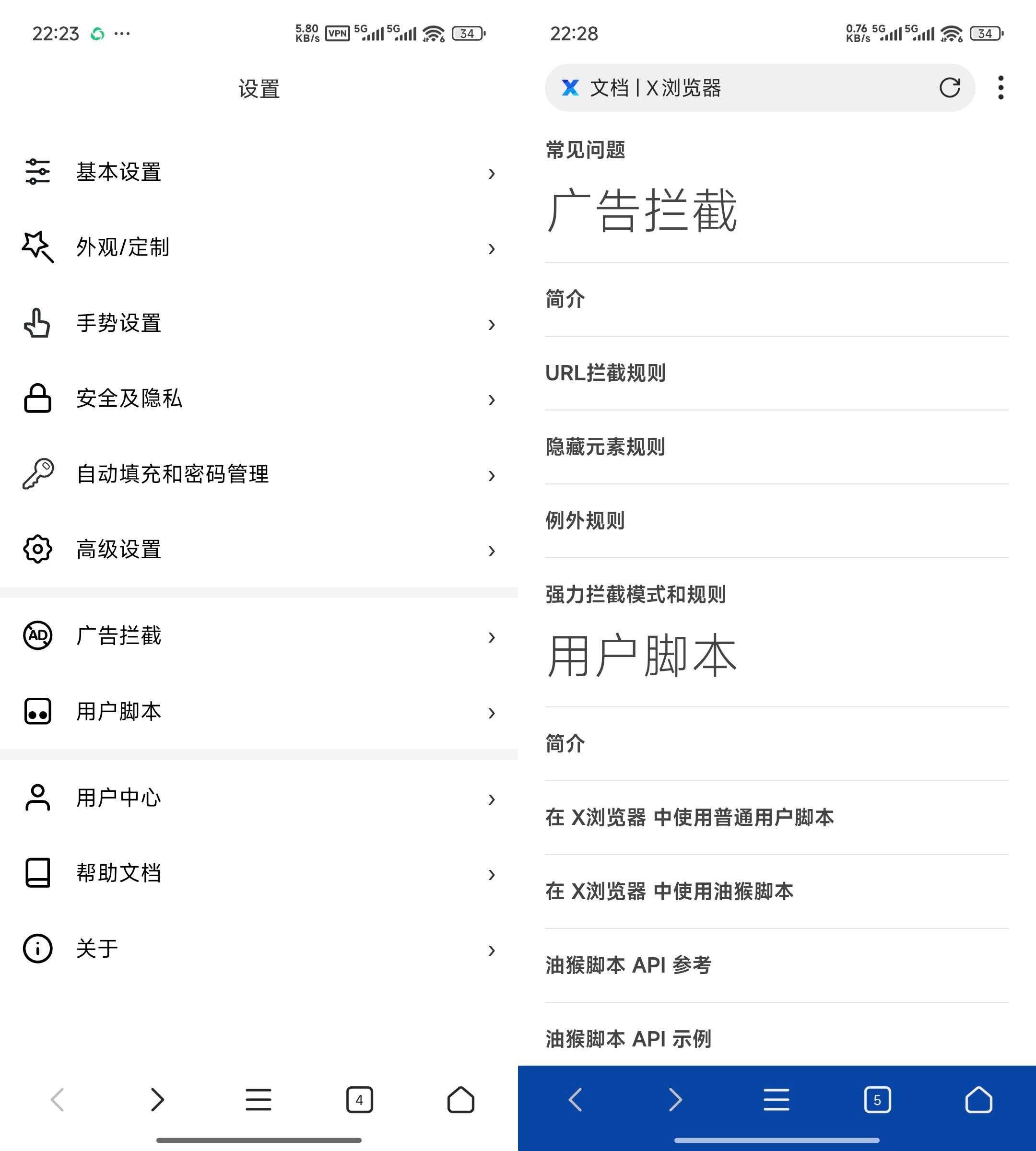Expand 外观/定制 via its chevron

click(x=492, y=249)
